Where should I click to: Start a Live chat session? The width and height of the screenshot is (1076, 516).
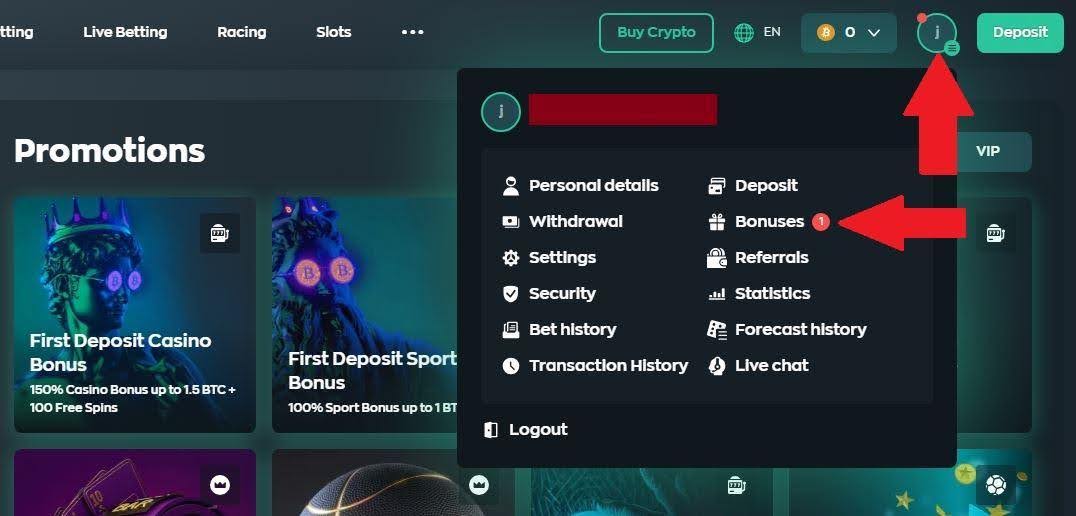tap(758, 366)
